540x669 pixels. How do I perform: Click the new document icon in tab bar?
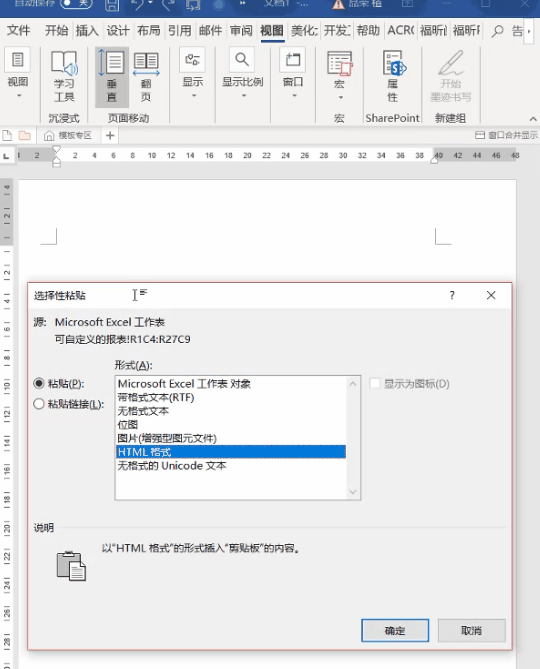tap(7, 136)
